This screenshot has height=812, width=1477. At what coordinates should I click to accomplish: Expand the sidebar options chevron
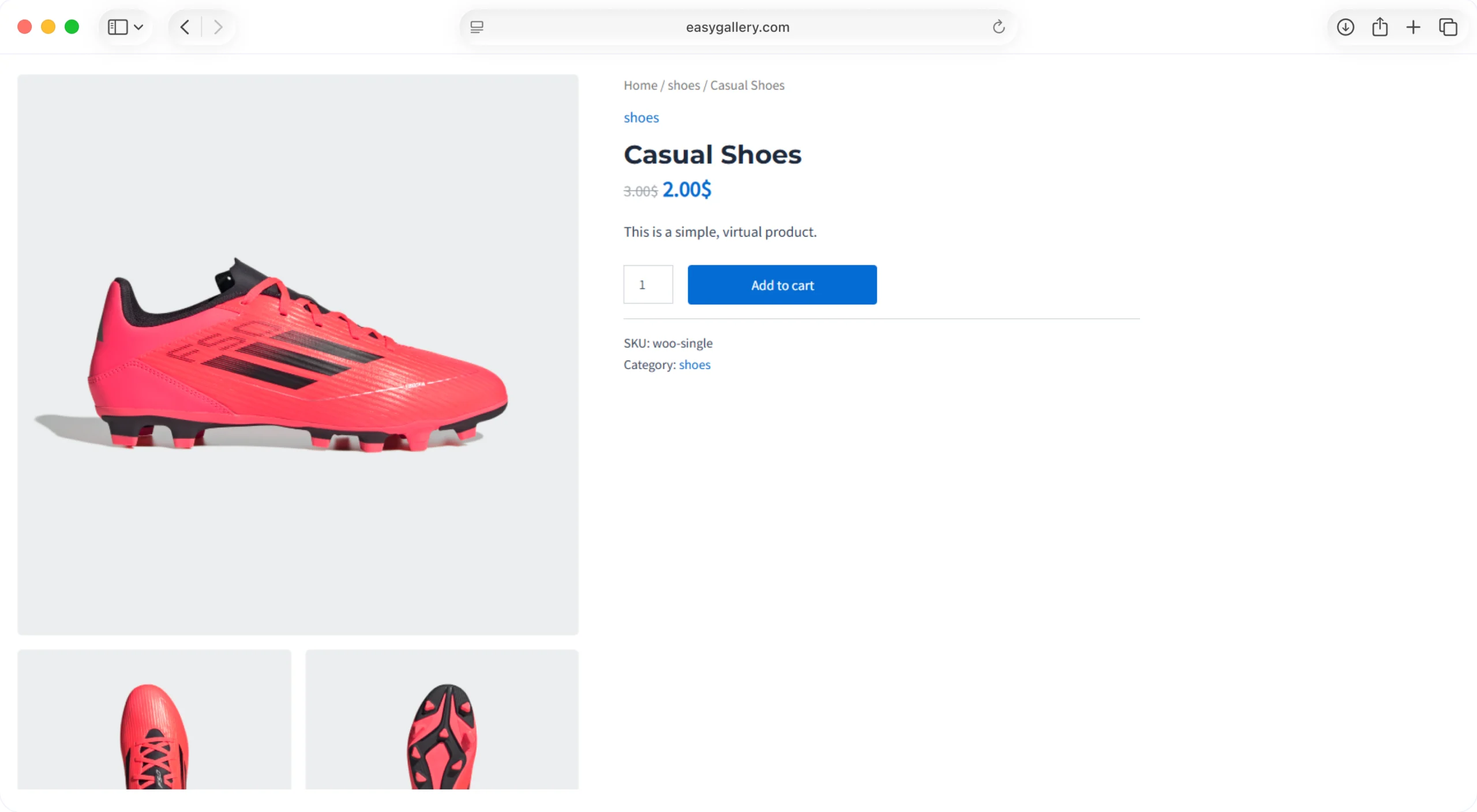pos(138,27)
